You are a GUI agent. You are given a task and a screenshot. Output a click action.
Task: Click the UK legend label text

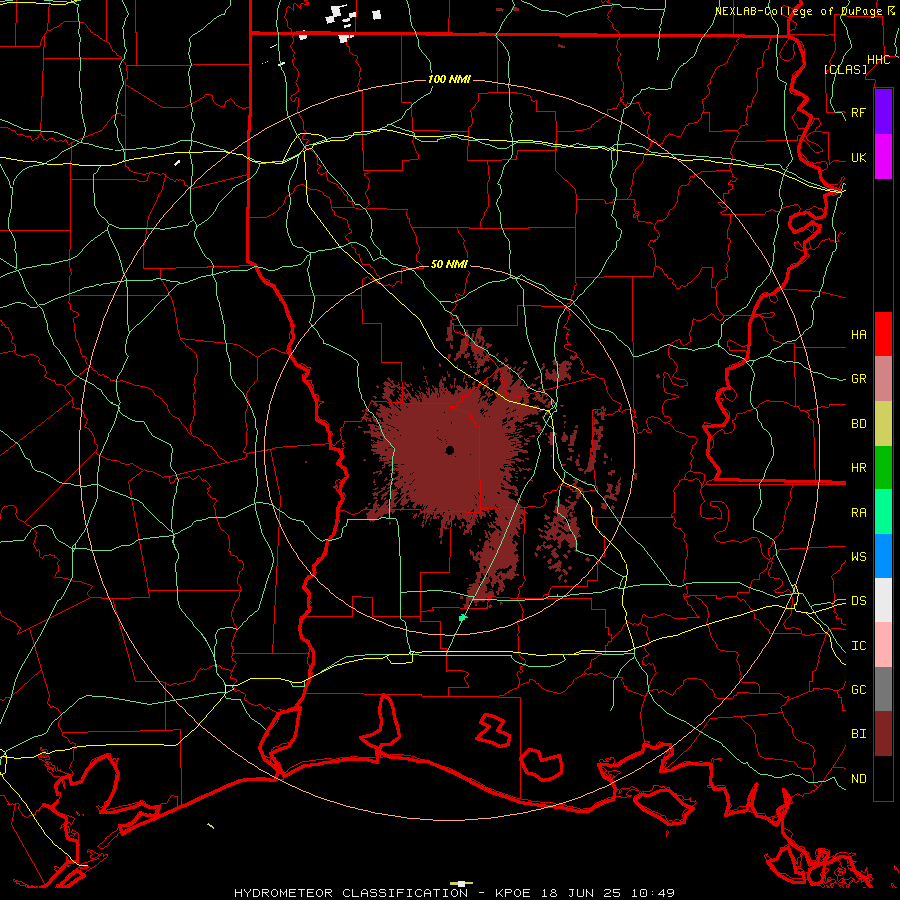858,157
